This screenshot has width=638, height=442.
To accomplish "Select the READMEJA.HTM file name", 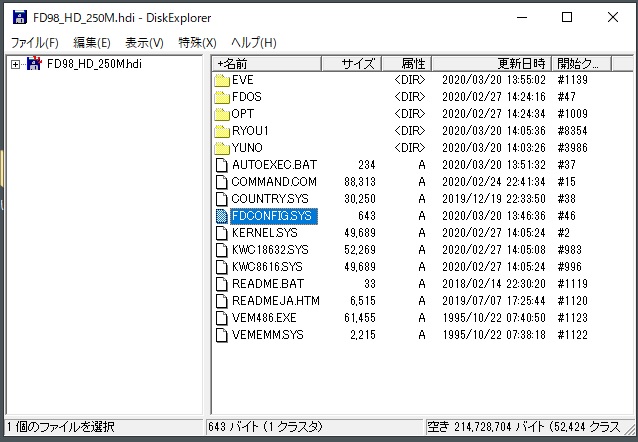I will pyautogui.click(x=275, y=301).
